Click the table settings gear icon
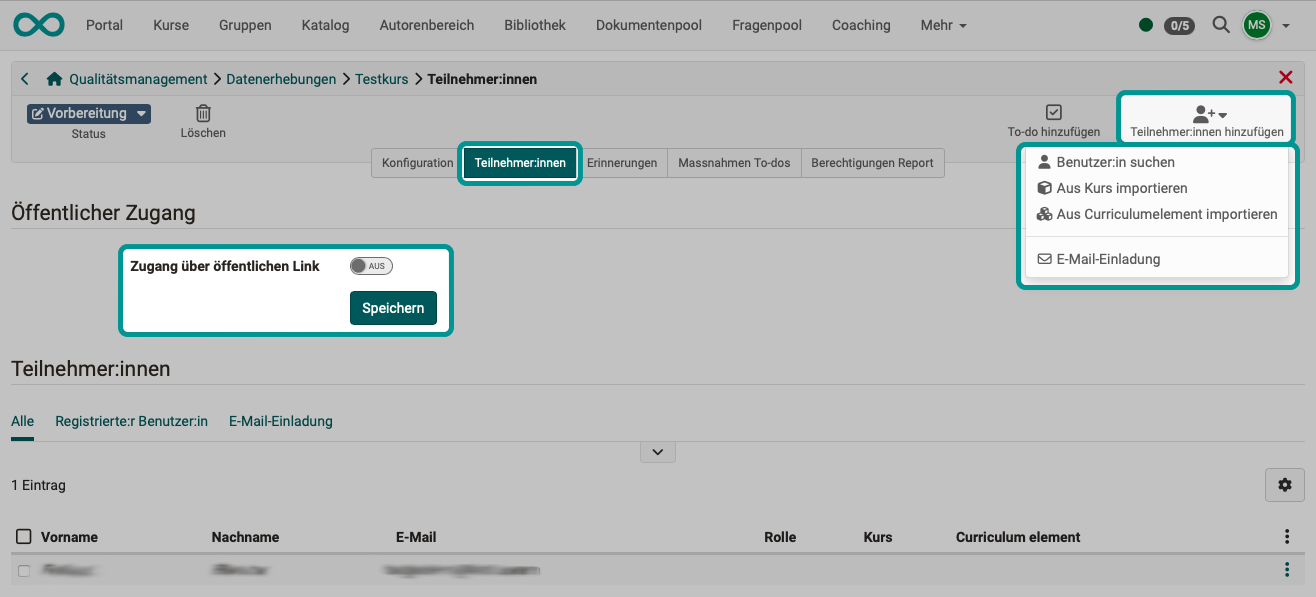This screenshot has height=597, width=1316. pyautogui.click(x=1284, y=485)
